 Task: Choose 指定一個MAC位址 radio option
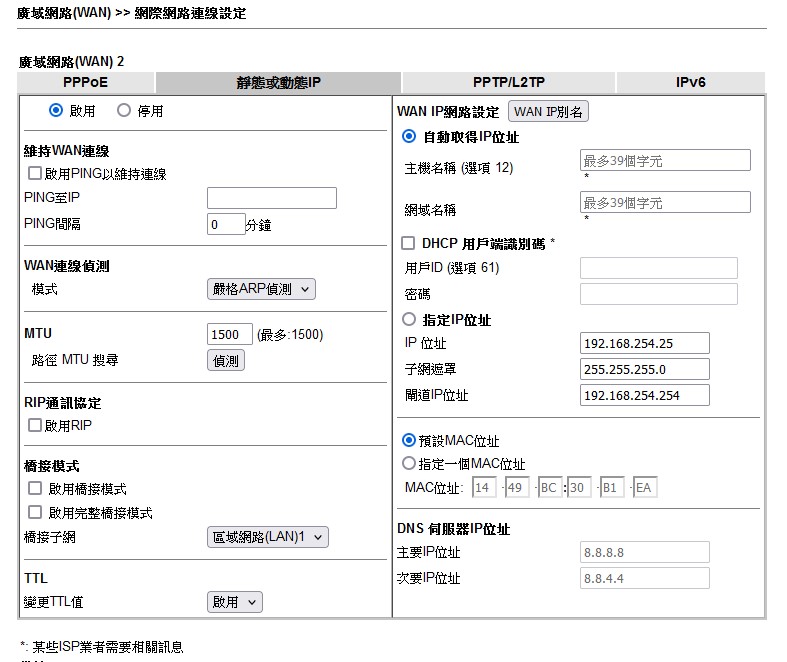[408, 464]
